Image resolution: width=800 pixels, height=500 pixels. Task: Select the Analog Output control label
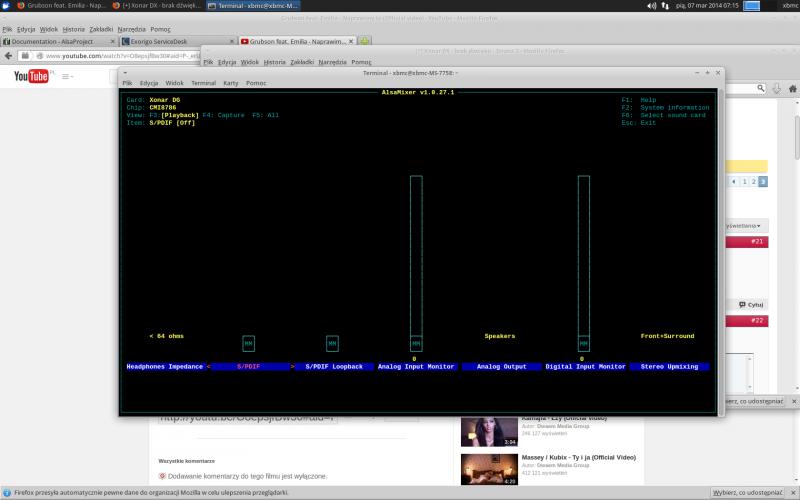coord(500,367)
